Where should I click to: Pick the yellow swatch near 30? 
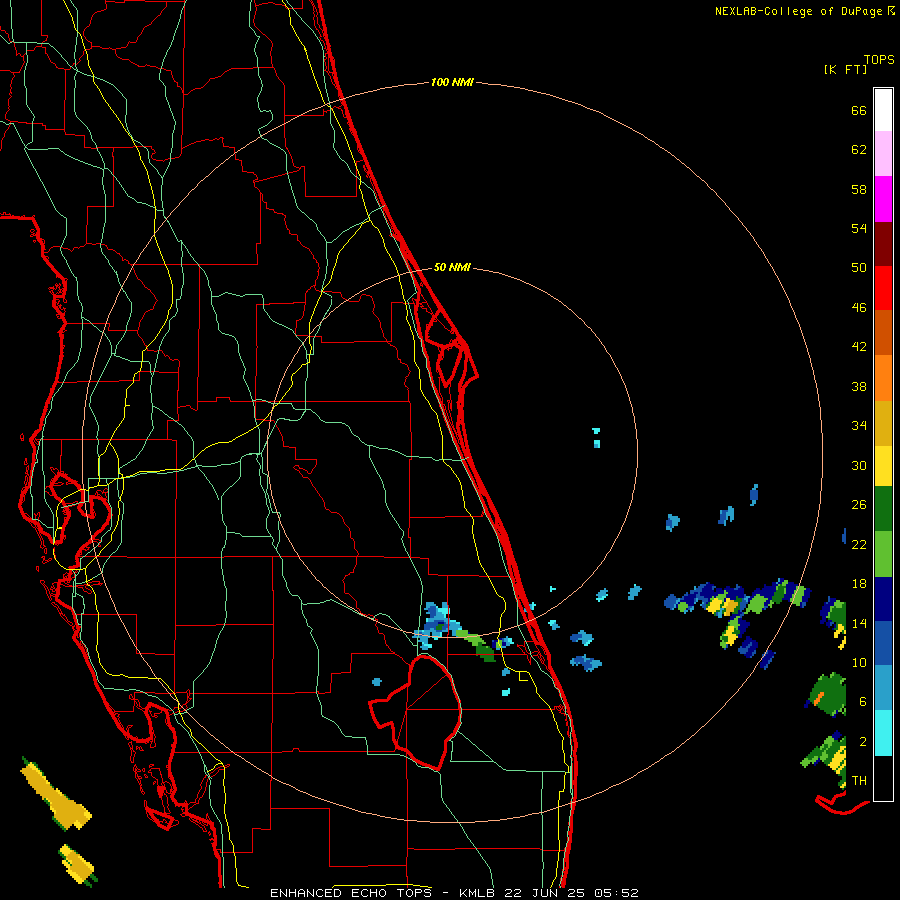tap(883, 466)
